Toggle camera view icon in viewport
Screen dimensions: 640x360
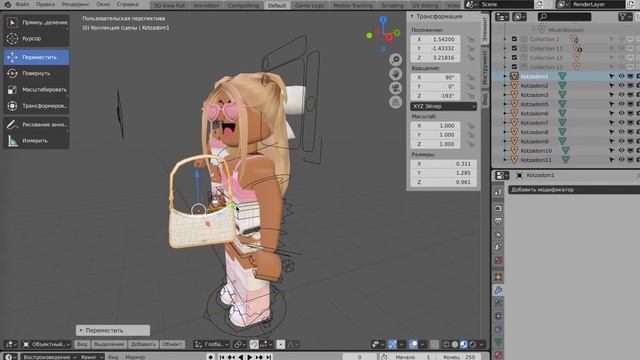pyautogui.click(x=395, y=88)
